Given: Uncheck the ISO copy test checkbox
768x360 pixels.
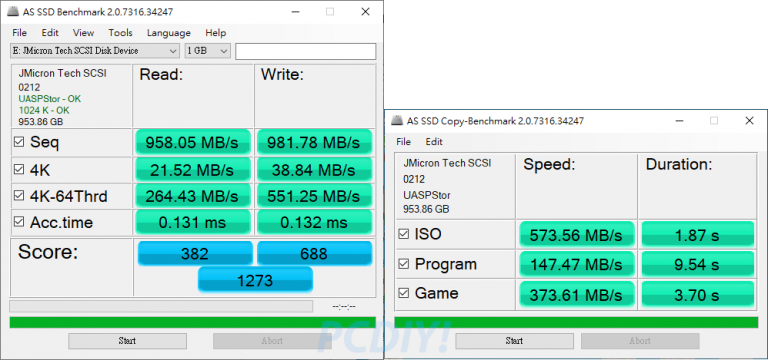Looking at the screenshot, I should point(404,235).
